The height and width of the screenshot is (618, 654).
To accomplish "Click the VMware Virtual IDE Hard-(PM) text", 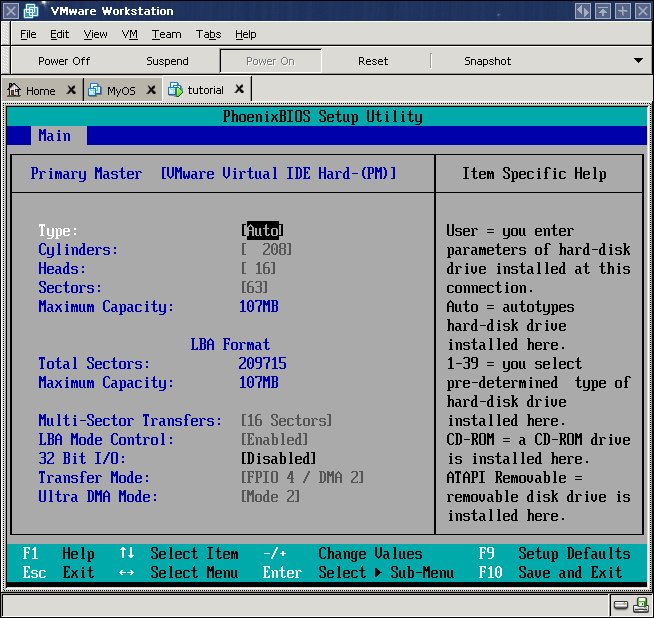I will pyautogui.click(x=278, y=173).
